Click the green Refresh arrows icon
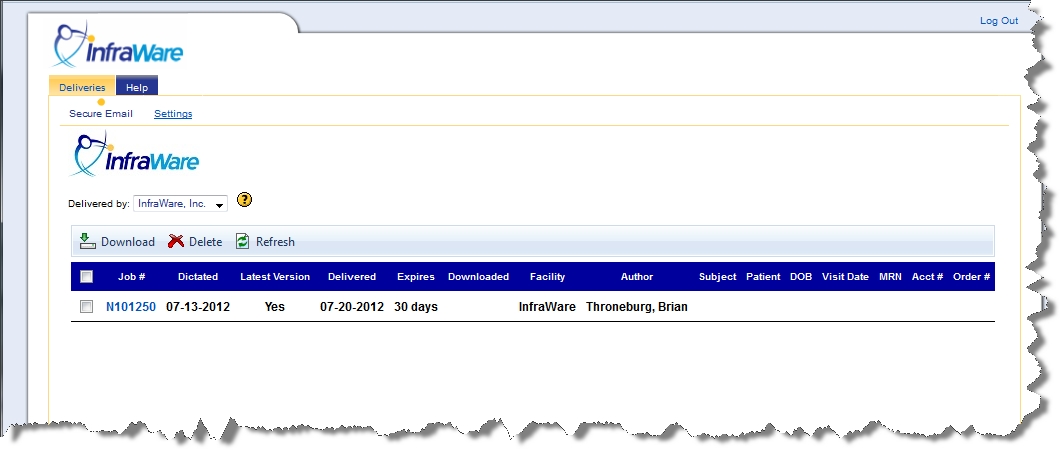Screen dimensions: 1060x450 click(243, 241)
